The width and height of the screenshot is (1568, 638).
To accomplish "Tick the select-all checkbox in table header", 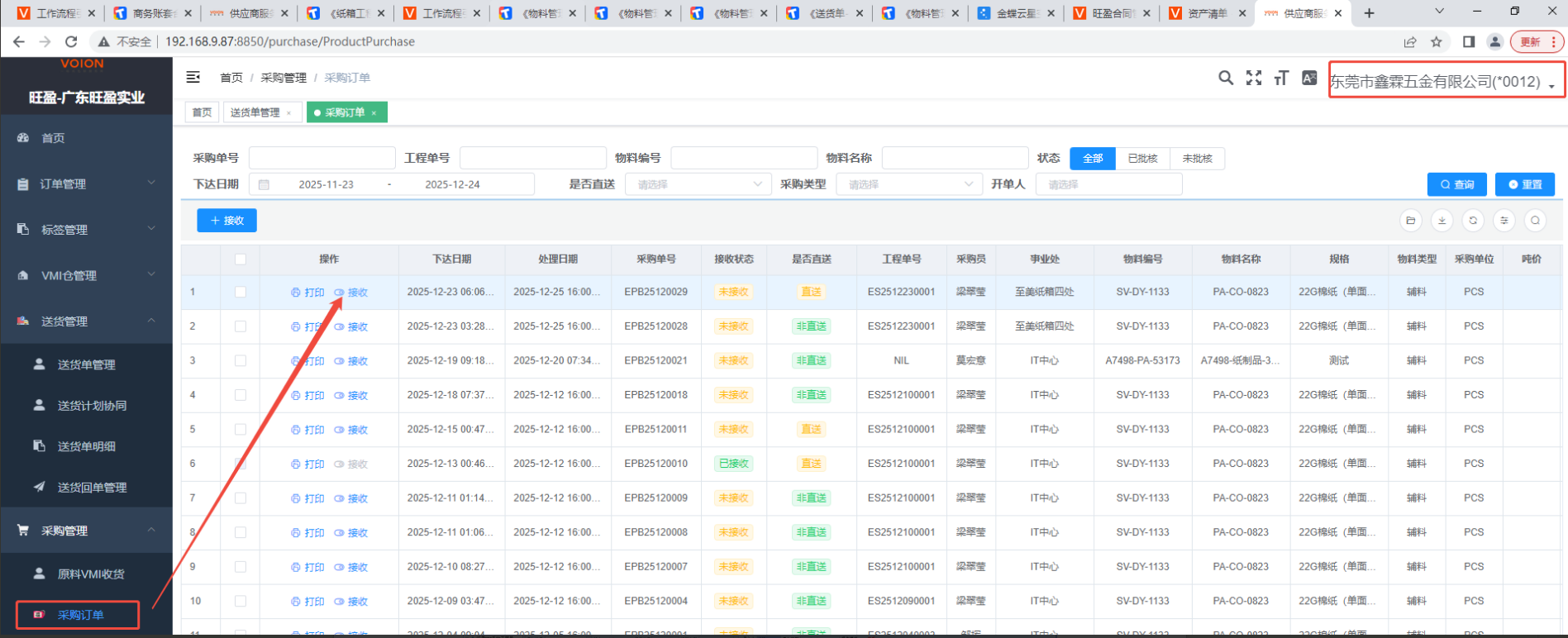I will (x=241, y=259).
